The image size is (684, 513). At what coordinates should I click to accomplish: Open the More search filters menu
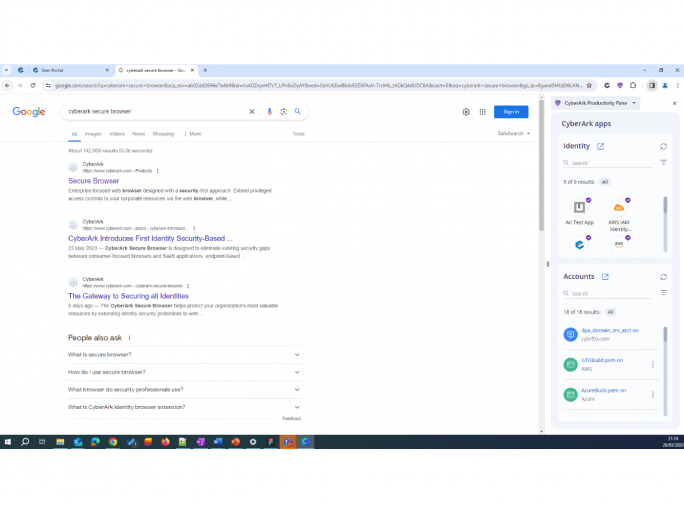point(192,134)
